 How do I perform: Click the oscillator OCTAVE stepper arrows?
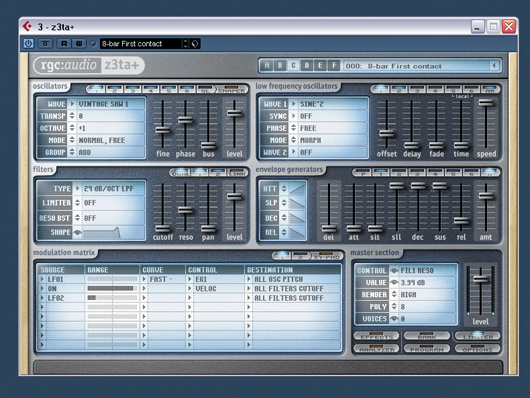[x=72, y=128]
